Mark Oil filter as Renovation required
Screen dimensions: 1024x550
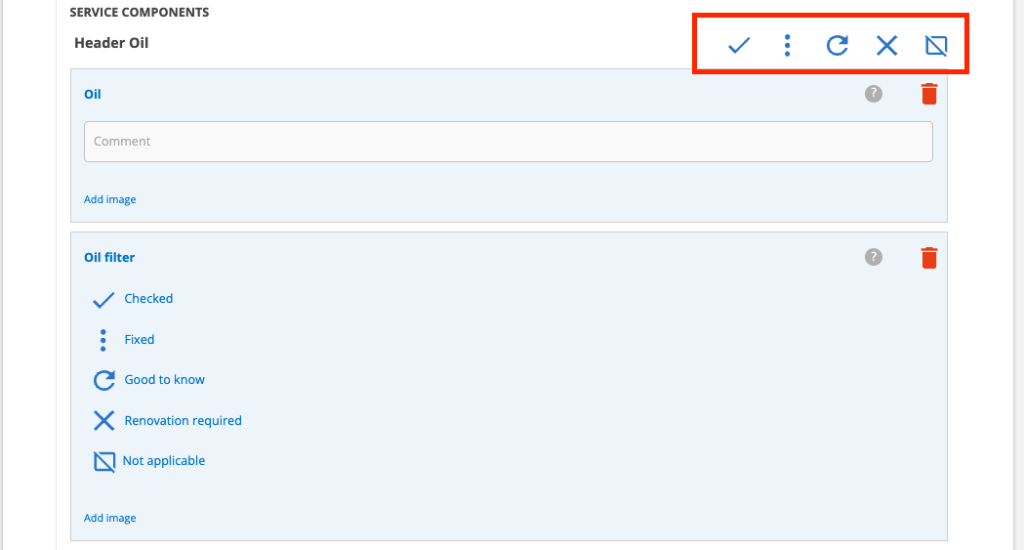[167, 421]
